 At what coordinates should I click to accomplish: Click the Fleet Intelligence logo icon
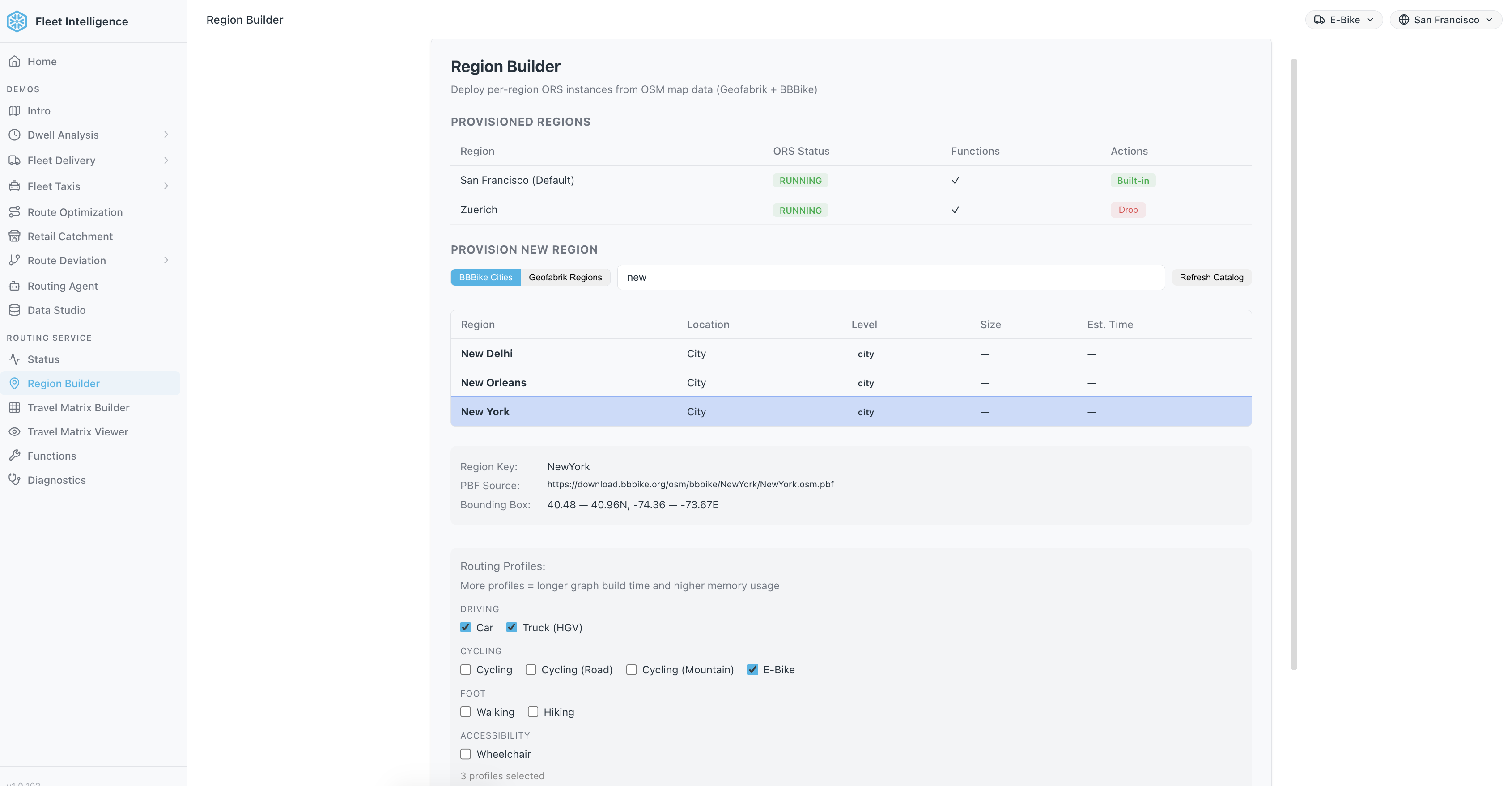[17, 21]
